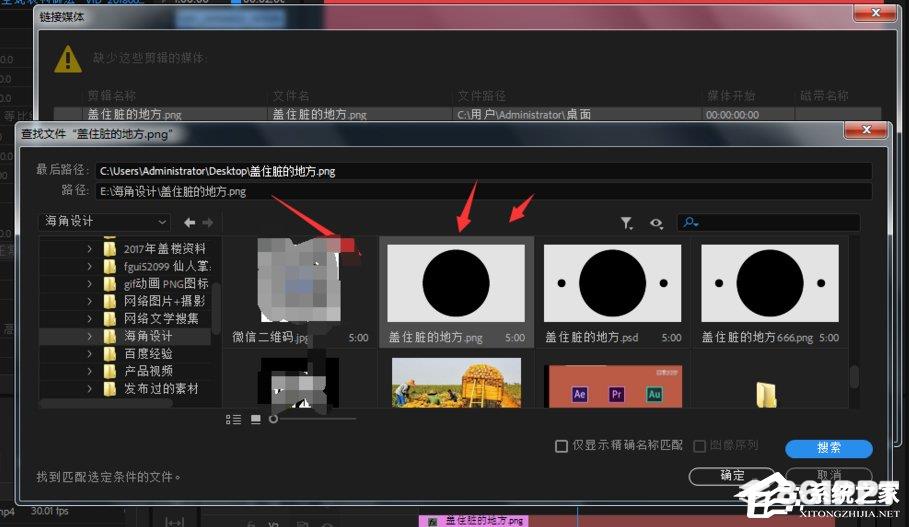Viewport: 909px width, 527px height.
Task: Click the blue 搜索 button
Action: [x=828, y=448]
